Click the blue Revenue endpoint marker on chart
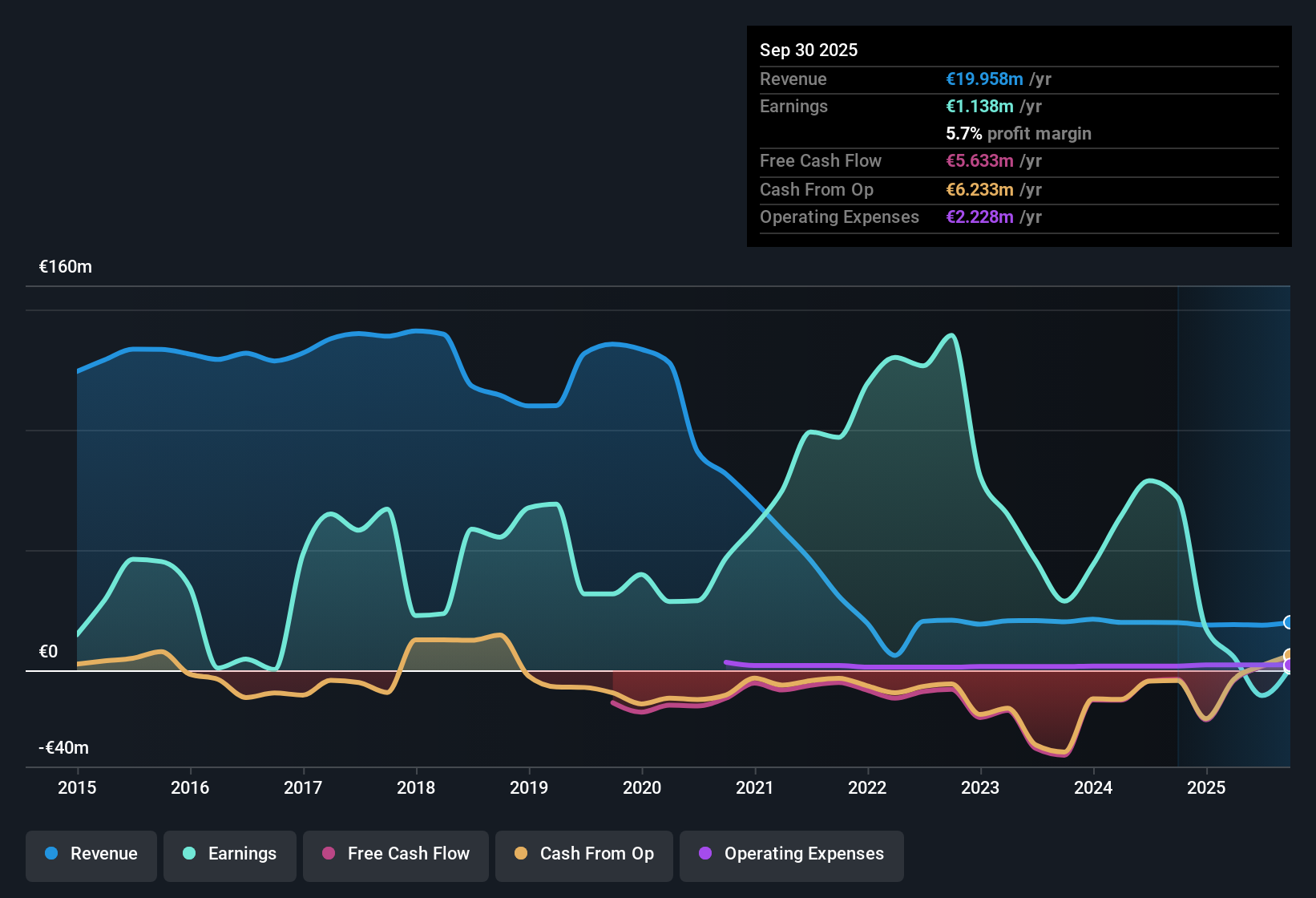The image size is (1316, 898). [x=1289, y=622]
